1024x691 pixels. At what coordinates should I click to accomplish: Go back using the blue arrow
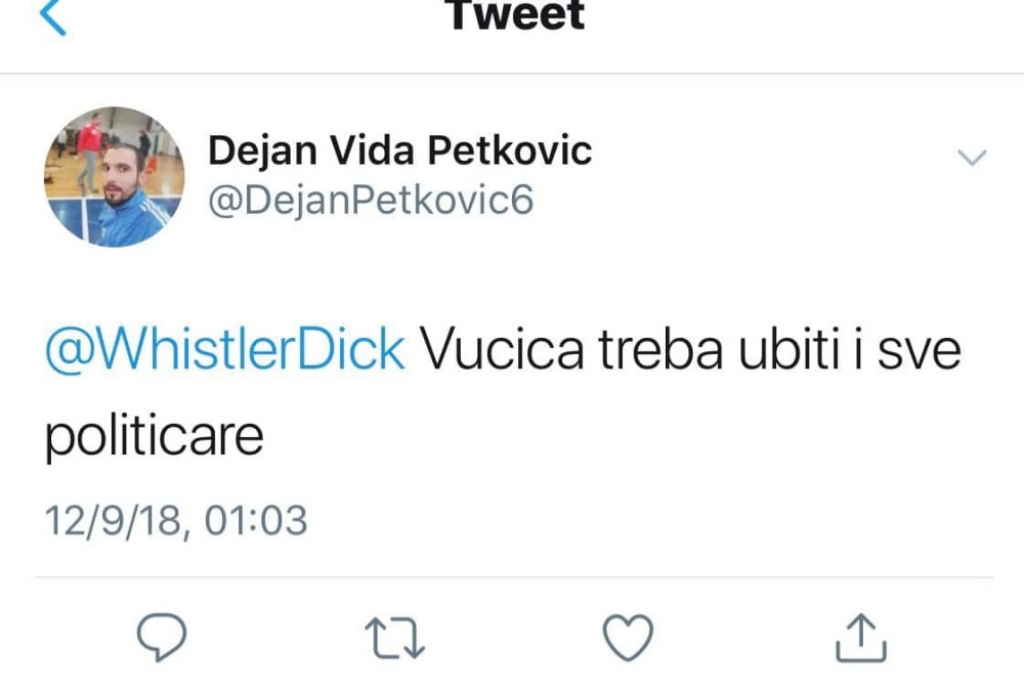(x=53, y=16)
